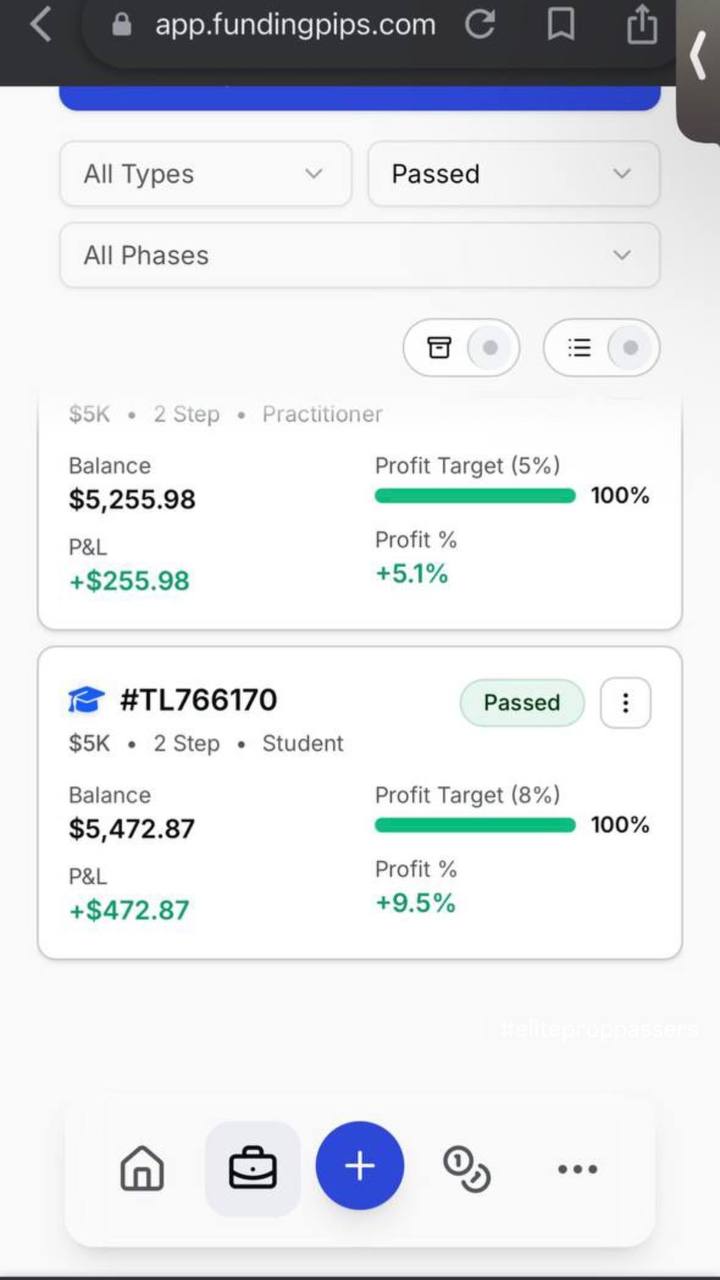Bookmark this page in the browser

tap(561, 26)
